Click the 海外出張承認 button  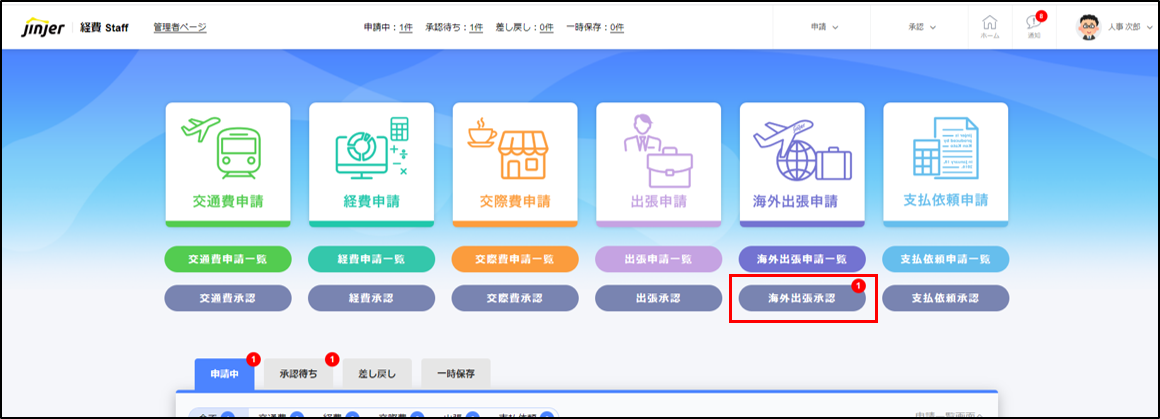coord(802,298)
